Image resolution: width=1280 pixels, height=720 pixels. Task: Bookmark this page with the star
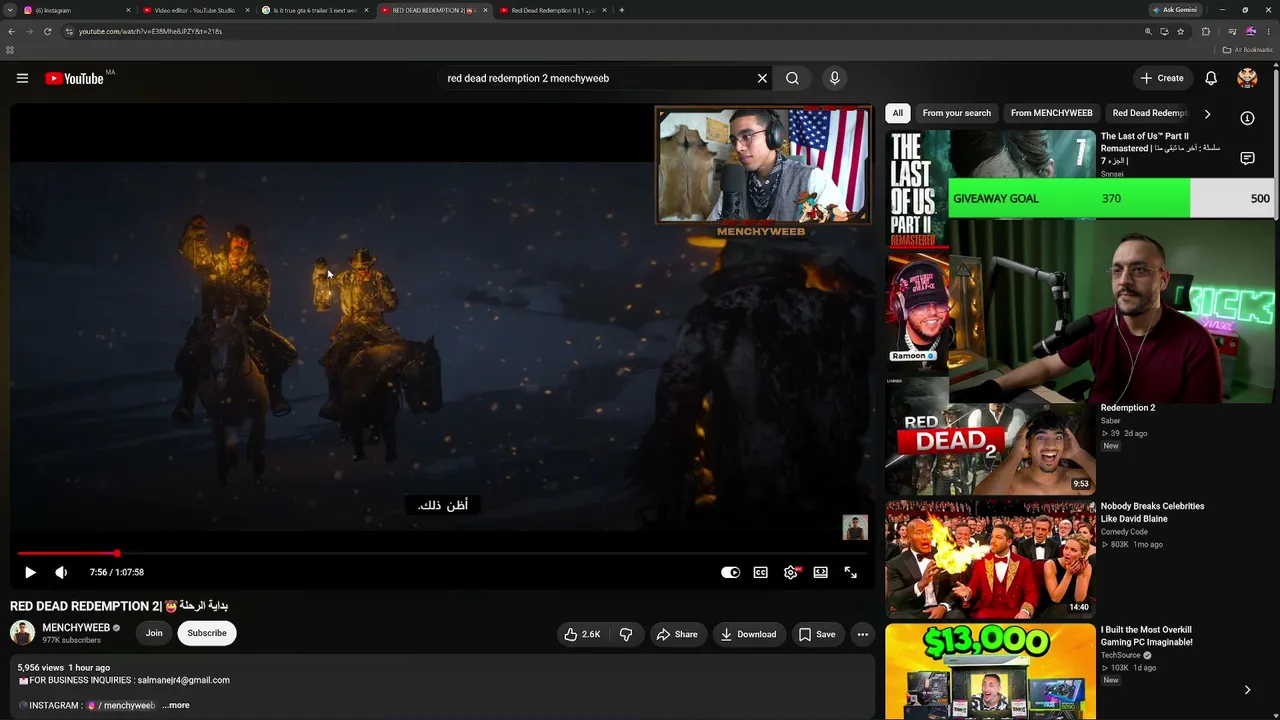[1180, 31]
